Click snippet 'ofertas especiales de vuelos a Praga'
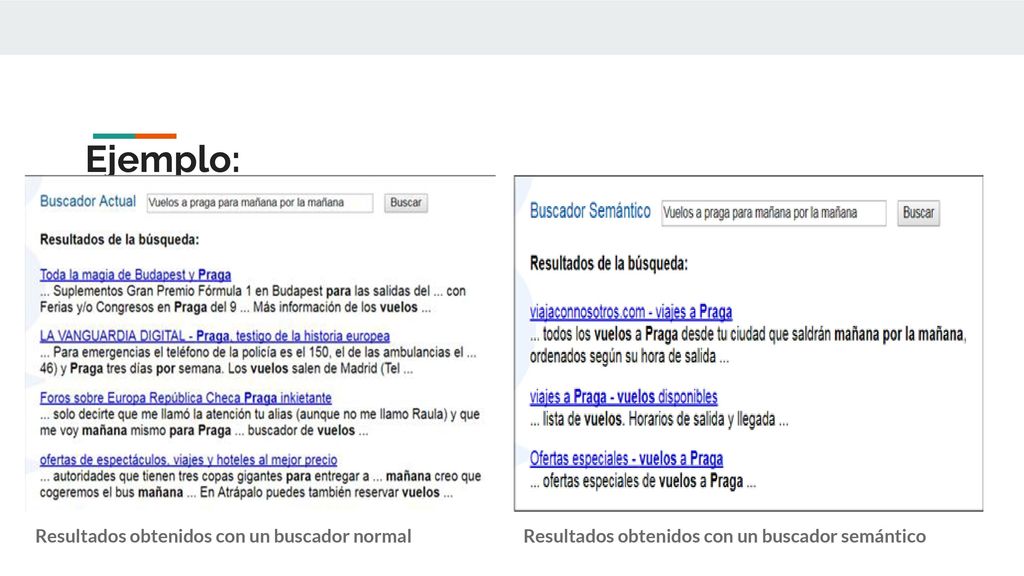 pos(643,481)
